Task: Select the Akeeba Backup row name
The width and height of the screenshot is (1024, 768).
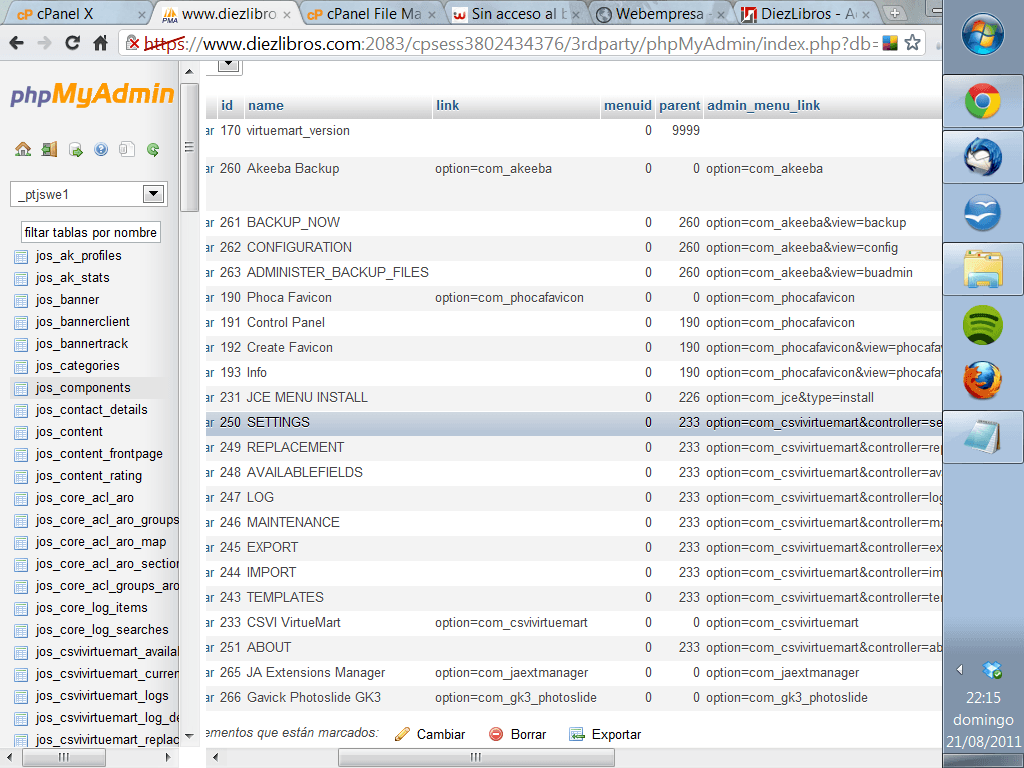Action: 293,168
